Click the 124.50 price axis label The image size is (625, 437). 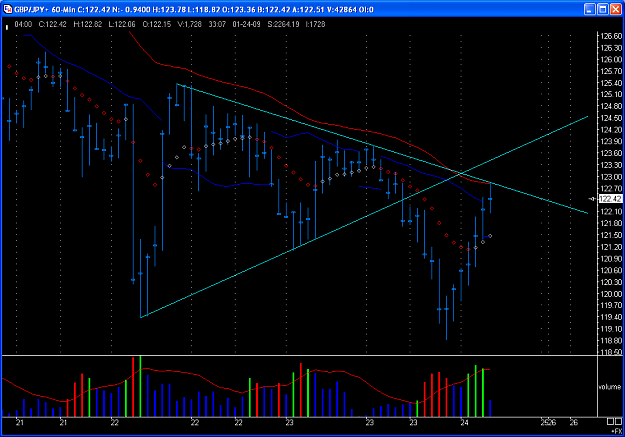611,118
